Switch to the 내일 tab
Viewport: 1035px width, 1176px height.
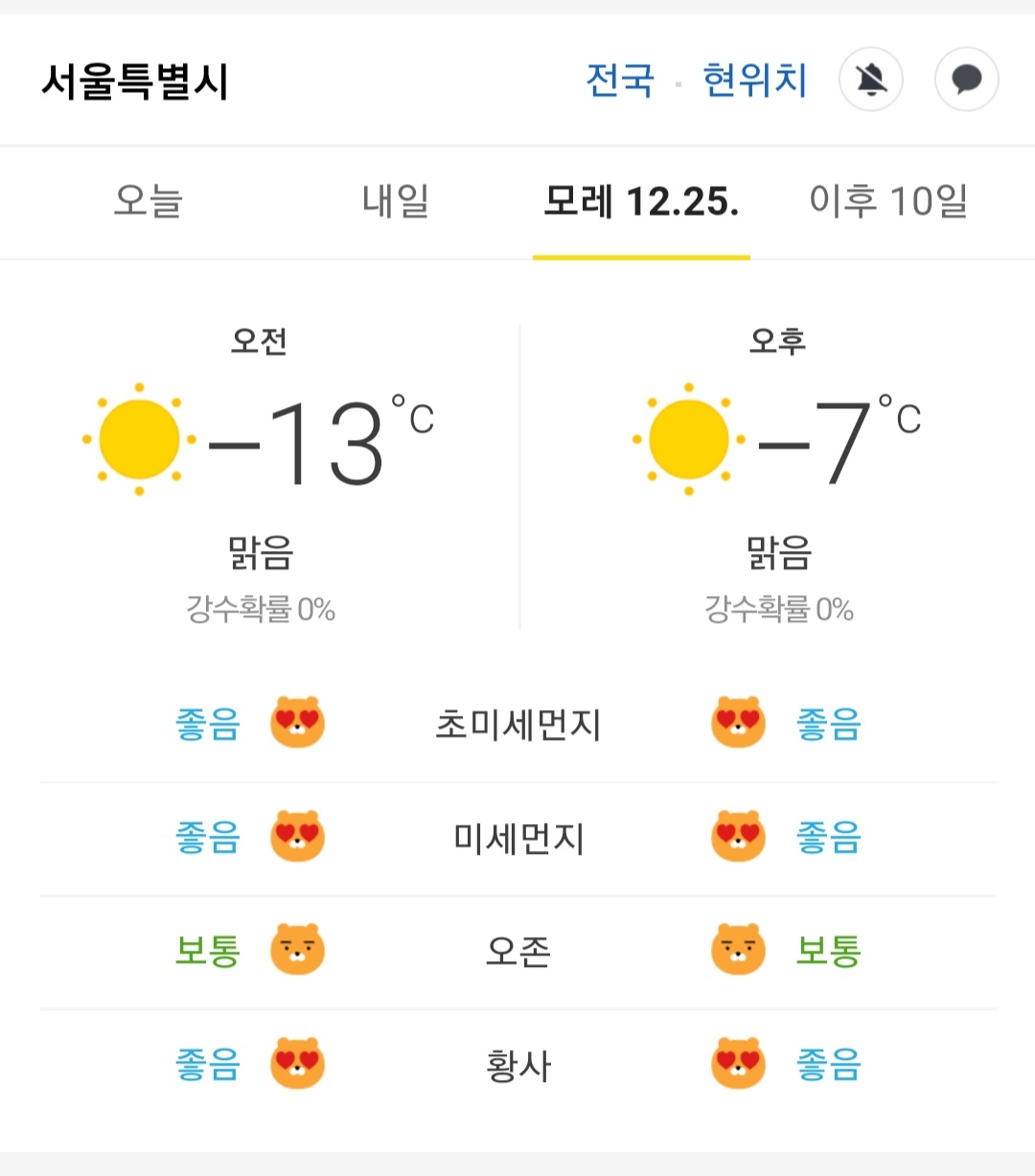pos(395,201)
